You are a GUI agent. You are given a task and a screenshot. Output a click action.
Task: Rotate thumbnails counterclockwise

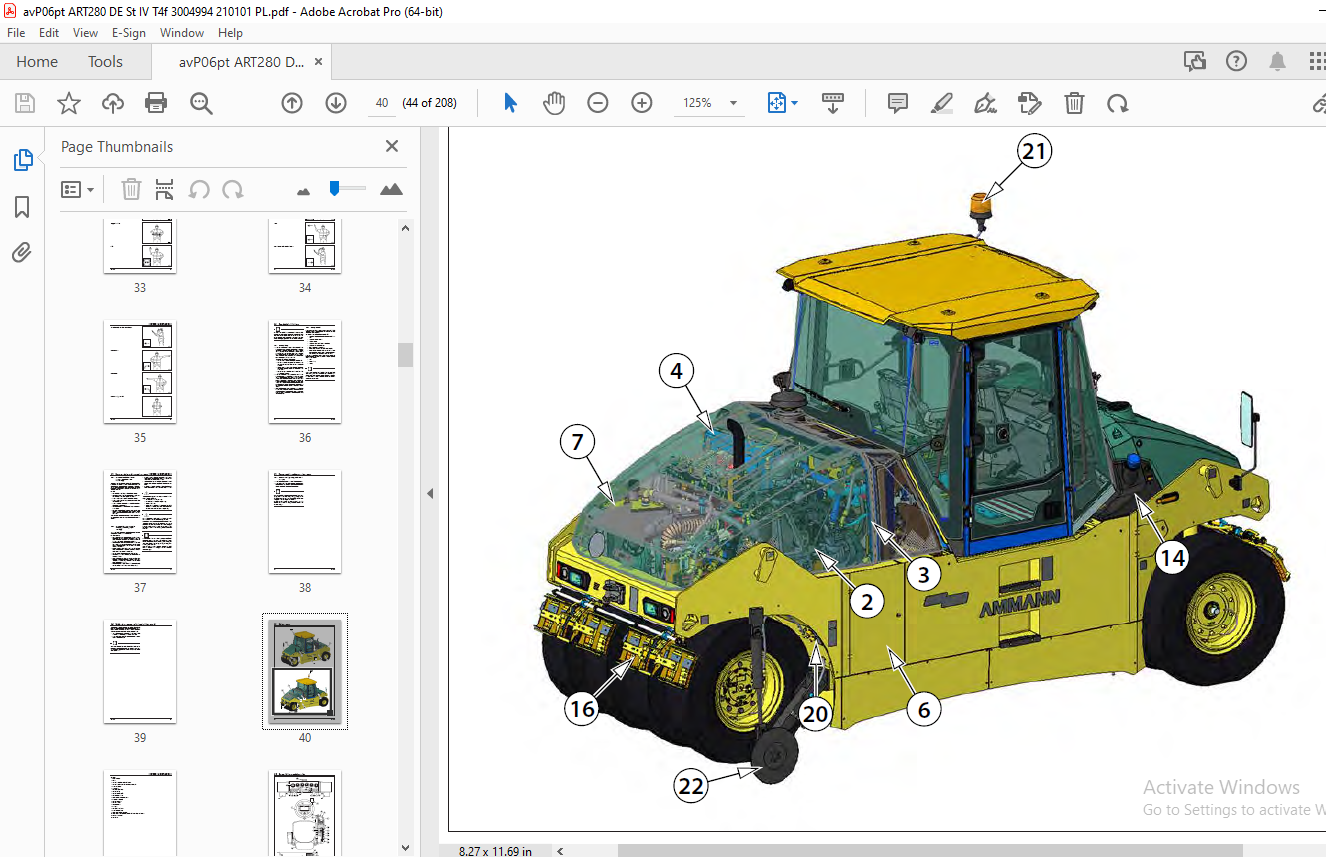tap(199, 189)
